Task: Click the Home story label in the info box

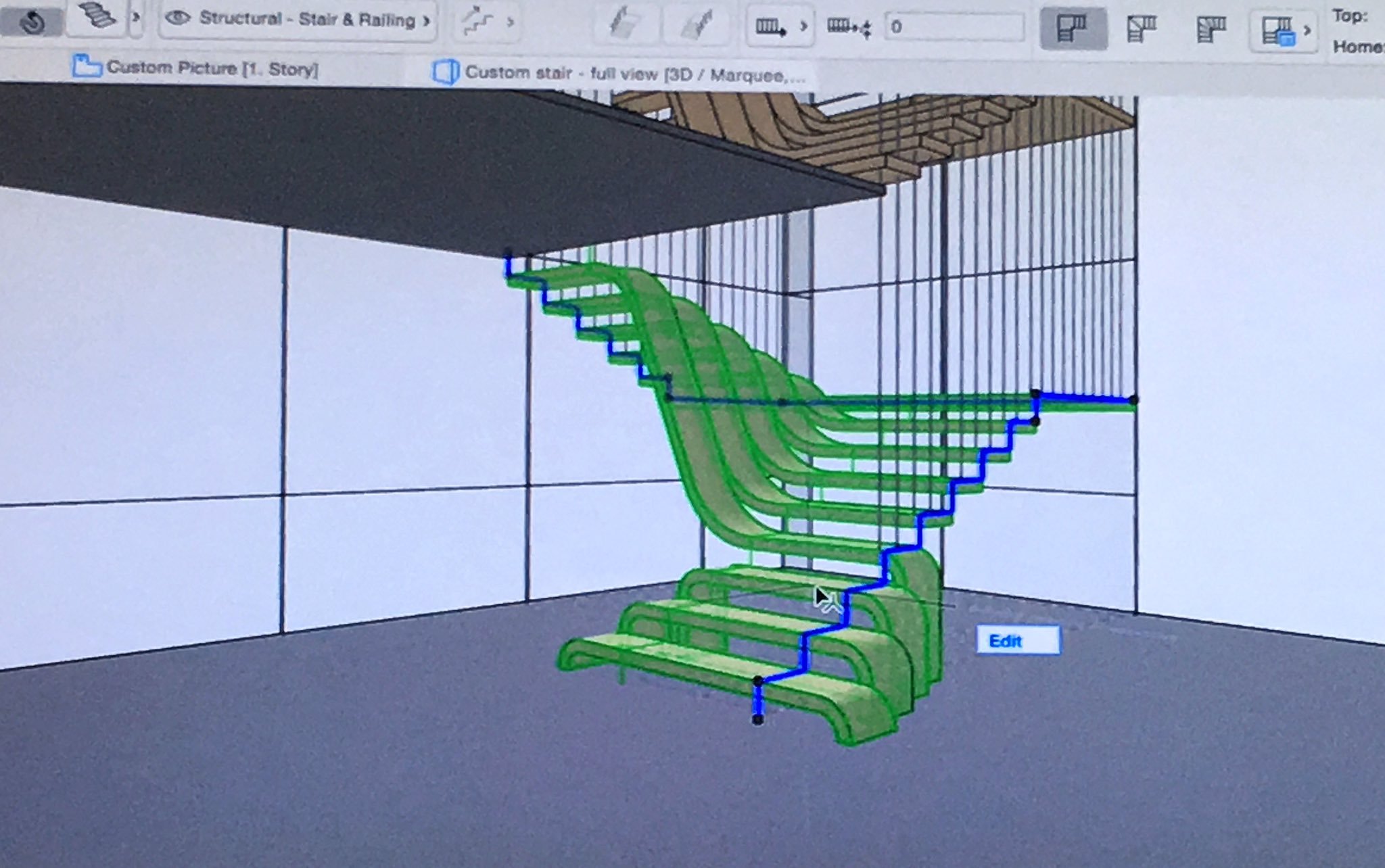Action: point(1358,47)
